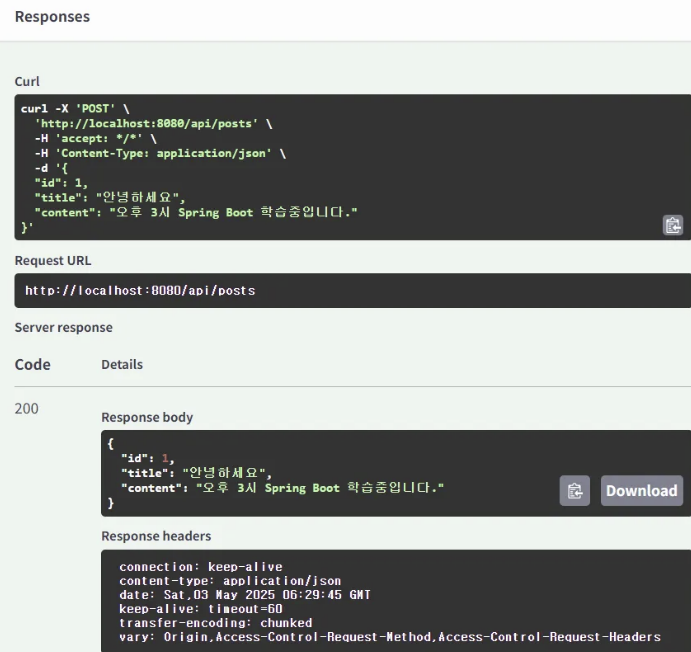Click the 'accept: */*' header line
This screenshot has width=691, height=652.
click(x=96, y=138)
